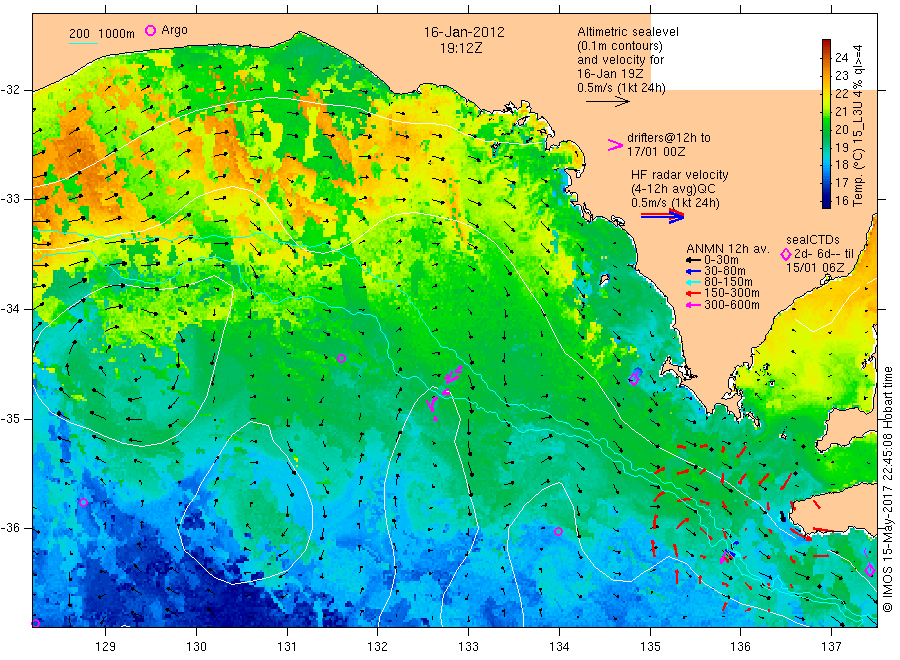Click the cyan 80-150m ANMN legend arrow

[693, 282]
